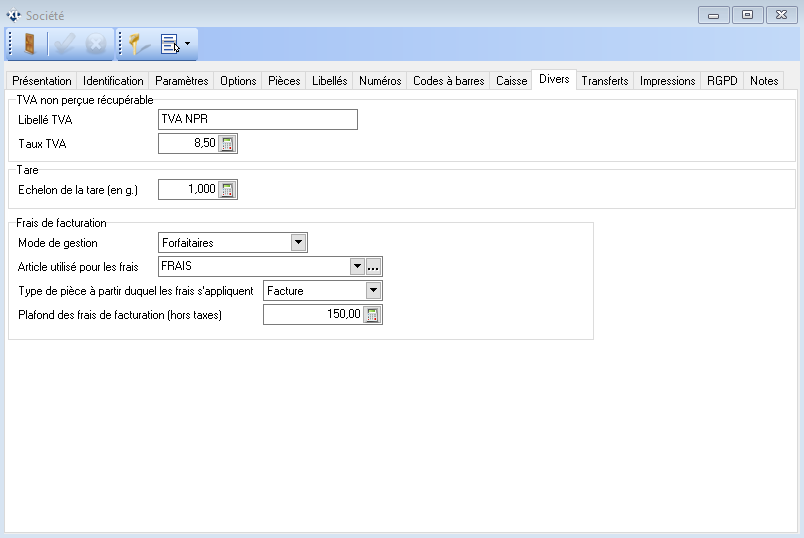Open calculator for Echelon de la tare
Viewport: 804px width, 538px height.
228,189
